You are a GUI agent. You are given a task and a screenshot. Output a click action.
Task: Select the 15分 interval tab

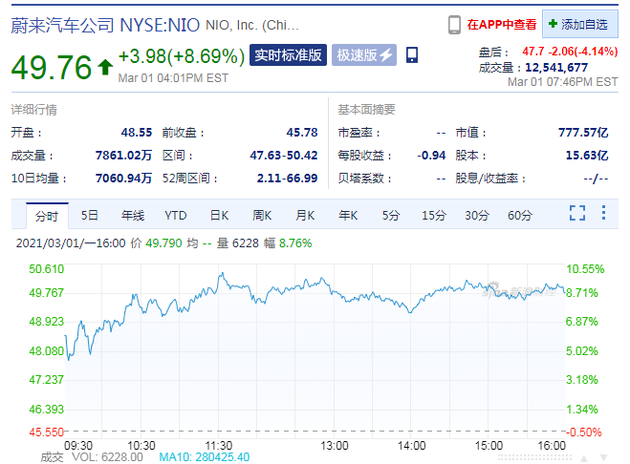point(434,215)
